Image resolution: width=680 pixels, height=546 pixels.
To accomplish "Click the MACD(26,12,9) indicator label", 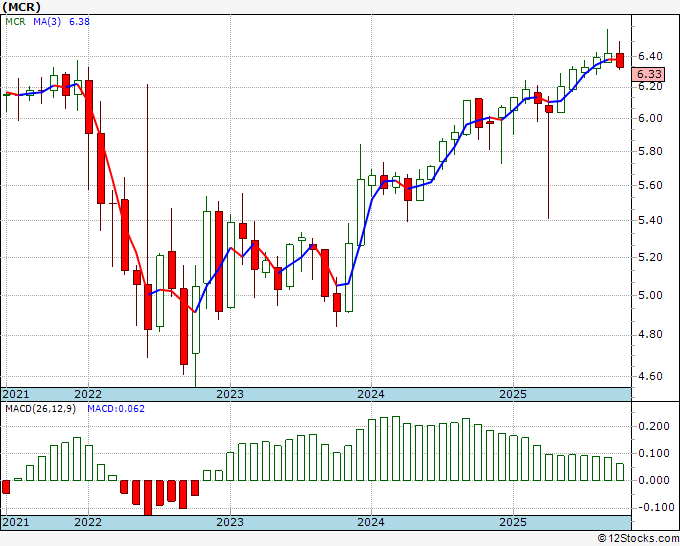I will coord(40,409).
